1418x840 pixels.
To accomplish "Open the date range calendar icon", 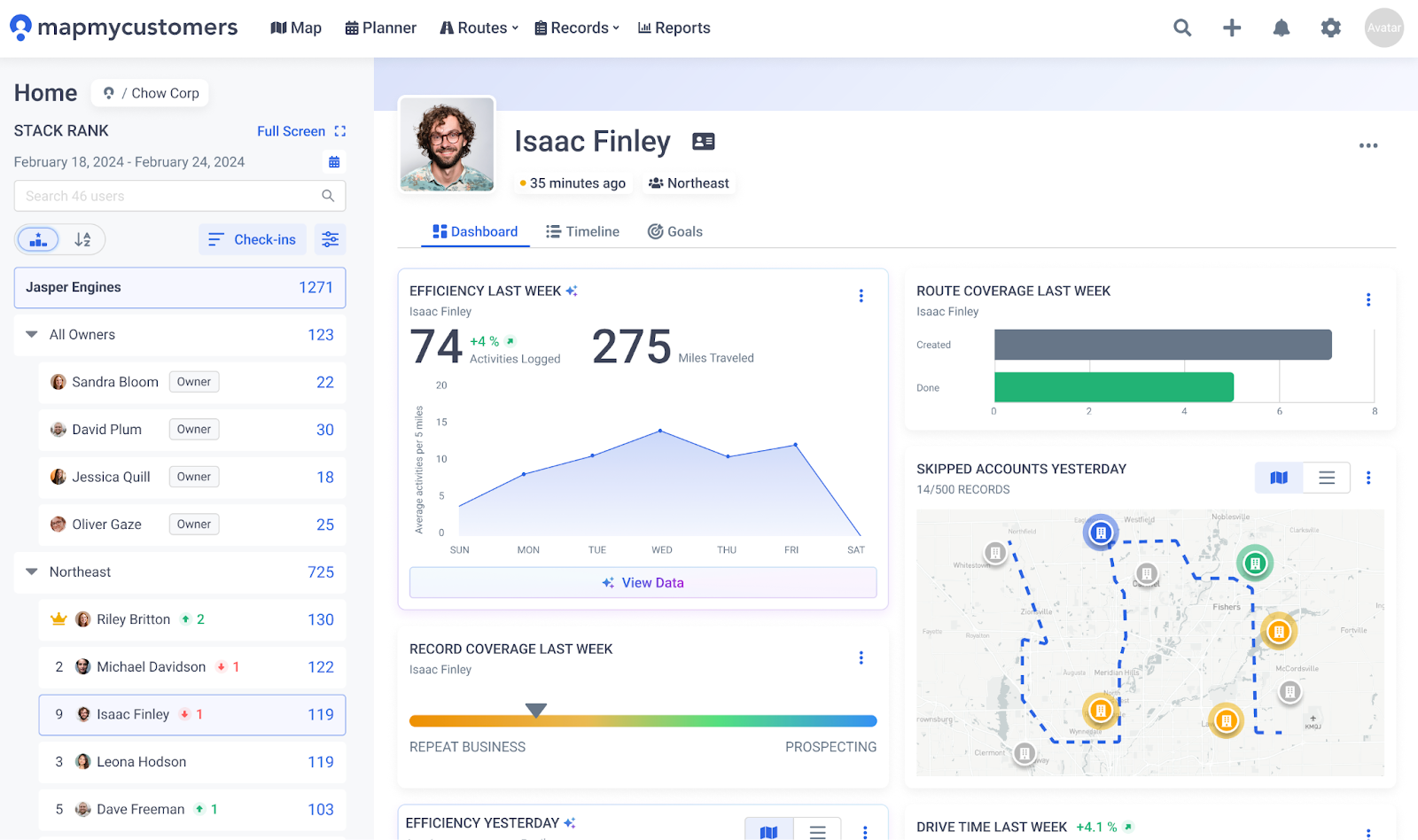I will (334, 162).
